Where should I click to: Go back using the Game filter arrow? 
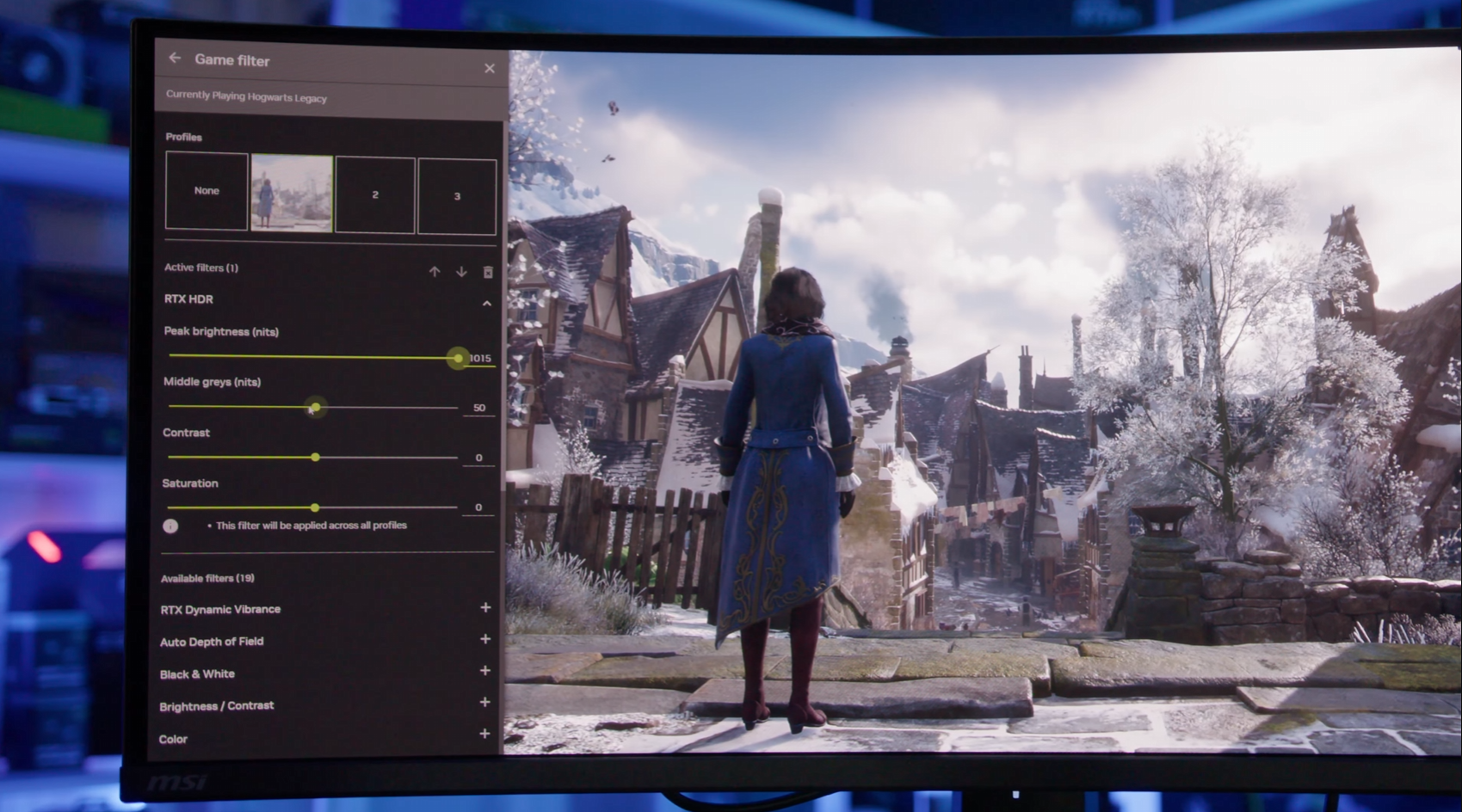(x=175, y=58)
